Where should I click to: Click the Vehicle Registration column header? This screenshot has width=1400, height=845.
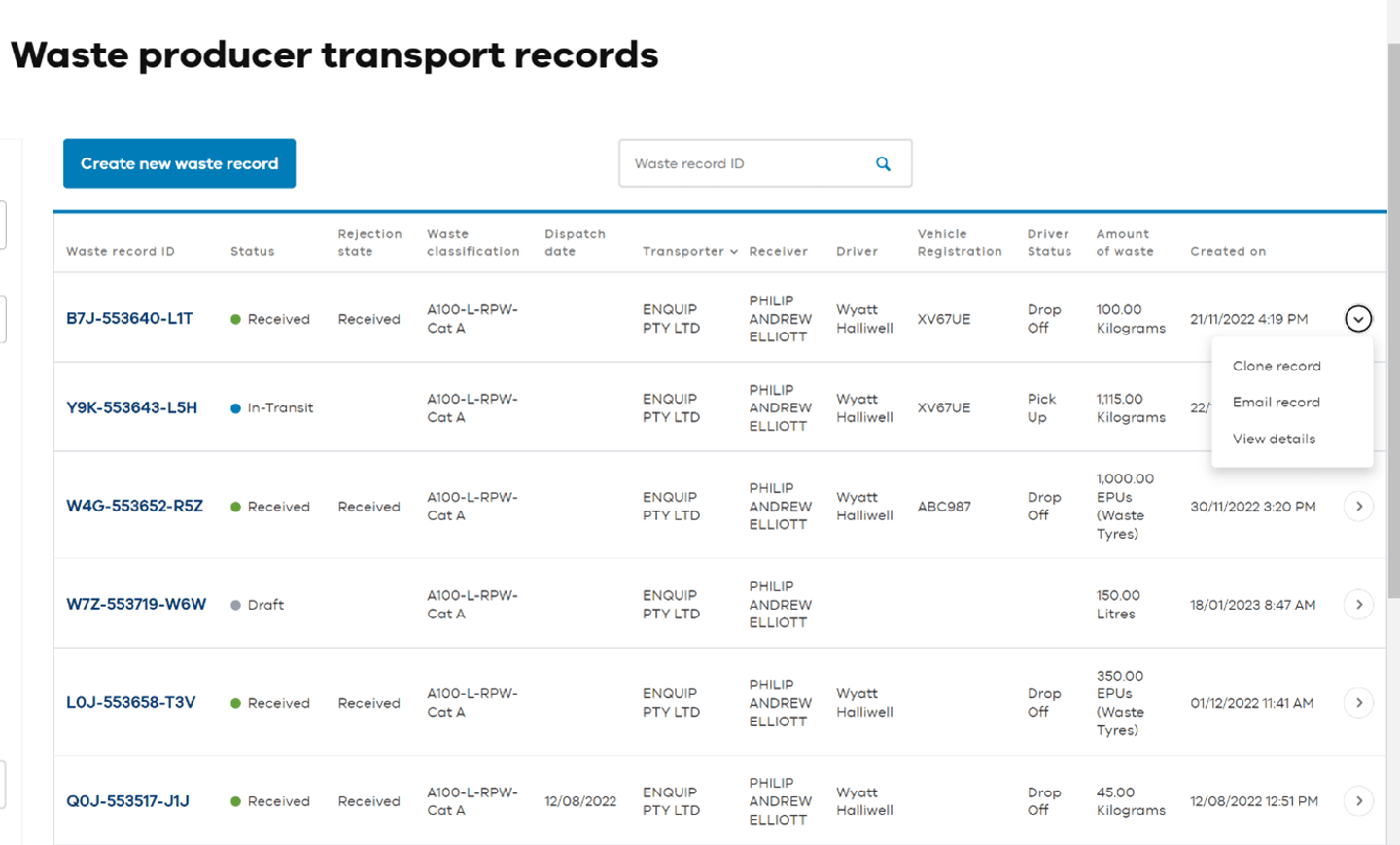pyautogui.click(x=960, y=242)
